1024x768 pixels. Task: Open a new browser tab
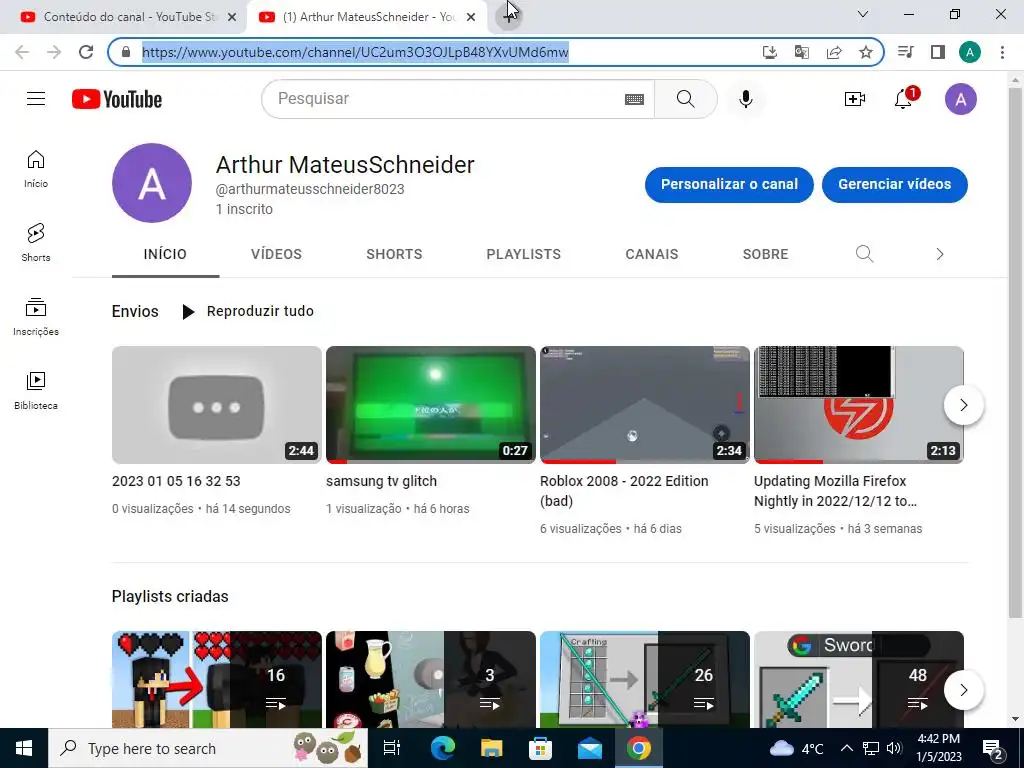[x=509, y=16]
